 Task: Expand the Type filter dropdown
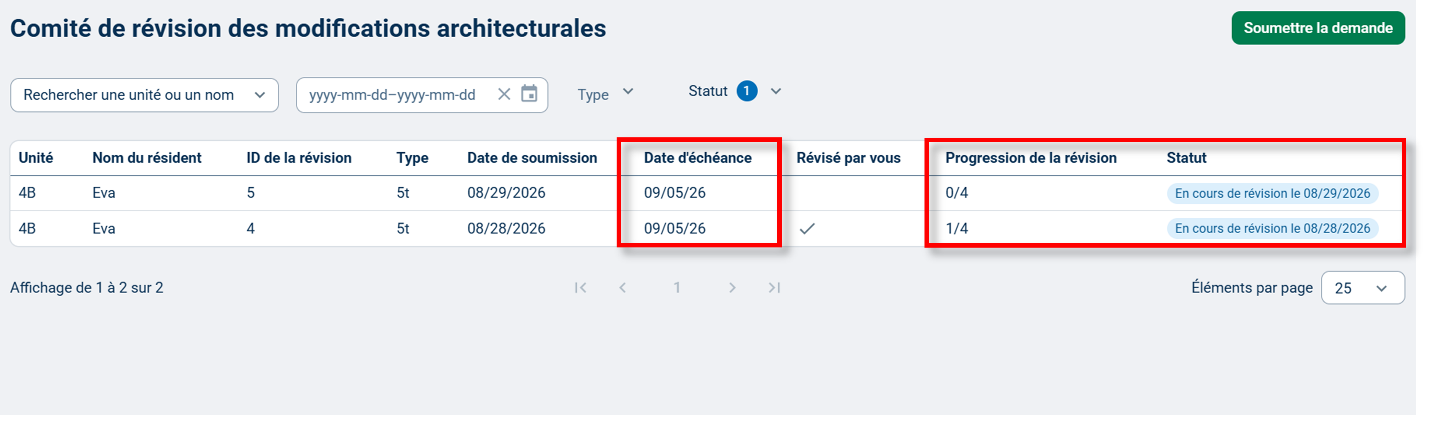(x=606, y=93)
